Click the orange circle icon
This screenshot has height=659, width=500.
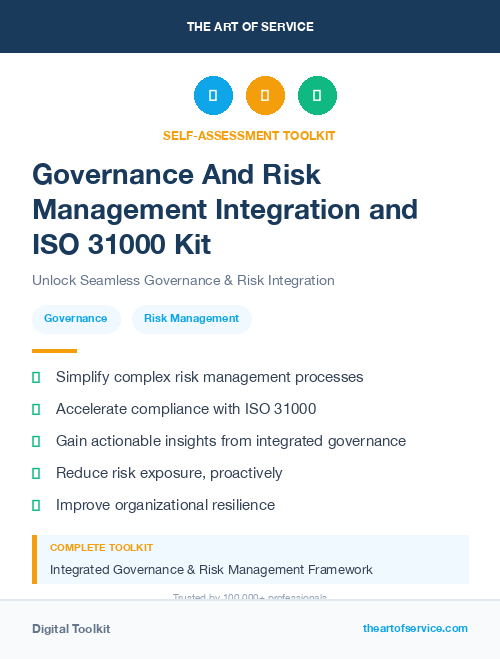click(265, 95)
